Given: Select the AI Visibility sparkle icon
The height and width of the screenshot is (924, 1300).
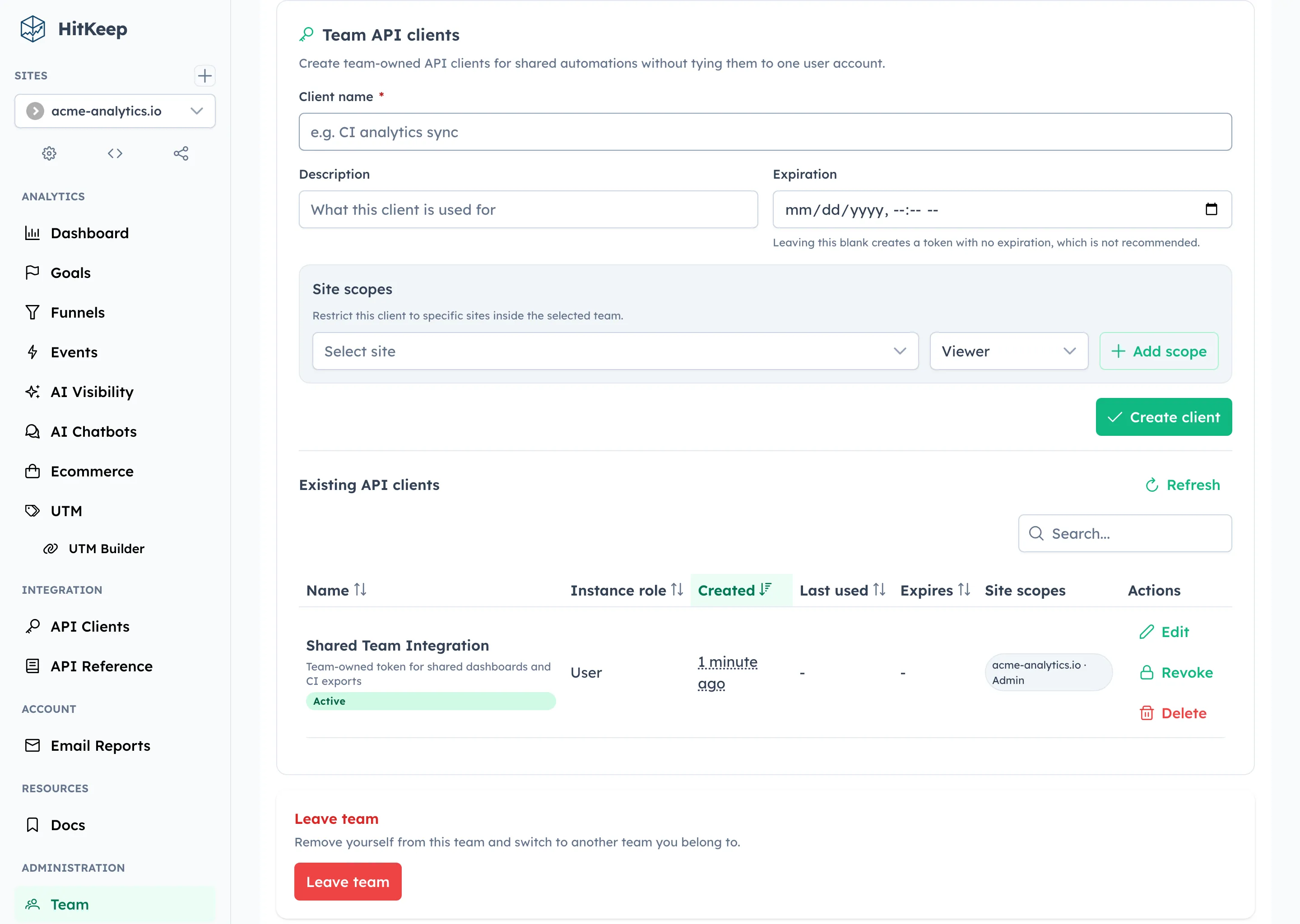Looking at the screenshot, I should click(32, 392).
